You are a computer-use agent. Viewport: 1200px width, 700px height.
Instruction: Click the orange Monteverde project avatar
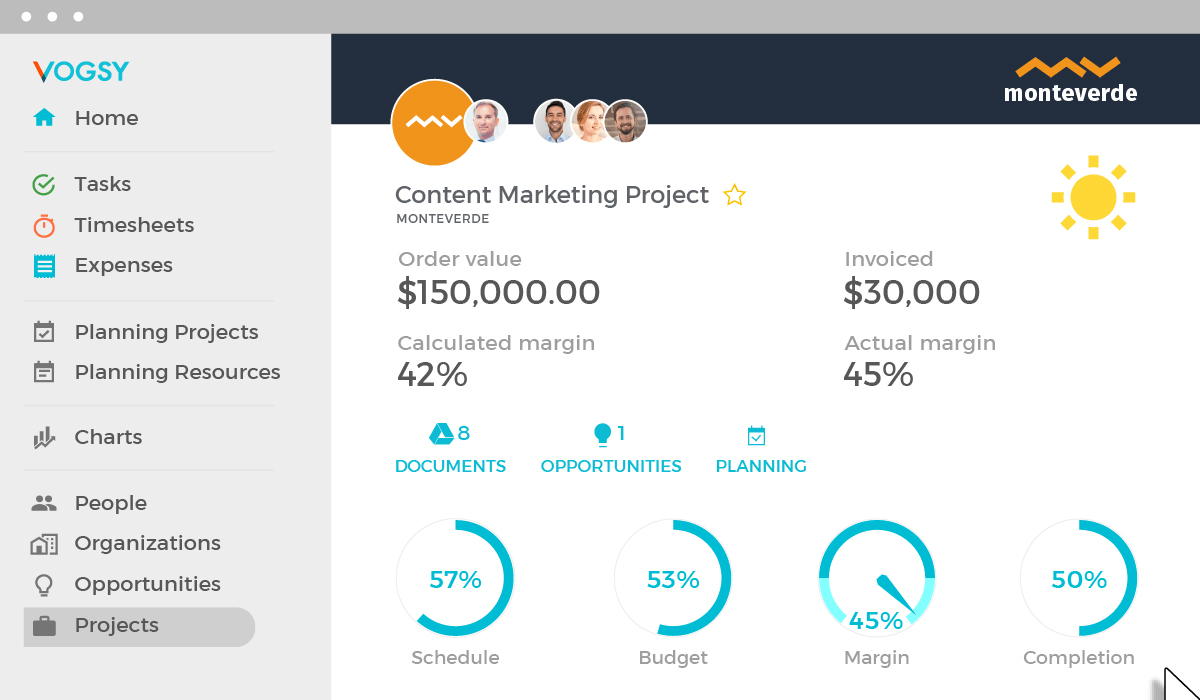[431, 123]
